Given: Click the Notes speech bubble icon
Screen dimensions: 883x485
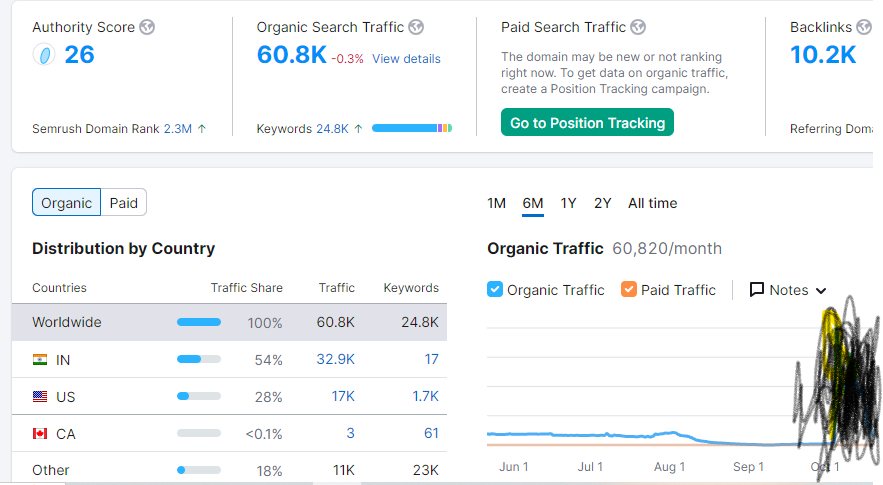Looking at the screenshot, I should [757, 290].
